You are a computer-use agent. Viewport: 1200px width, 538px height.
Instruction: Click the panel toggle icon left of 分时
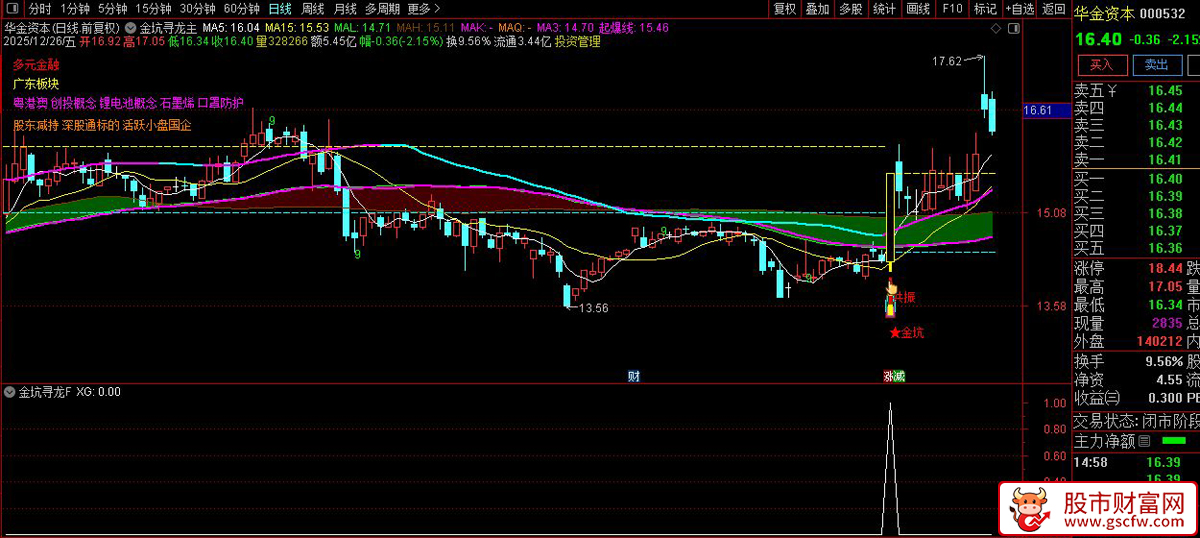(13, 9)
